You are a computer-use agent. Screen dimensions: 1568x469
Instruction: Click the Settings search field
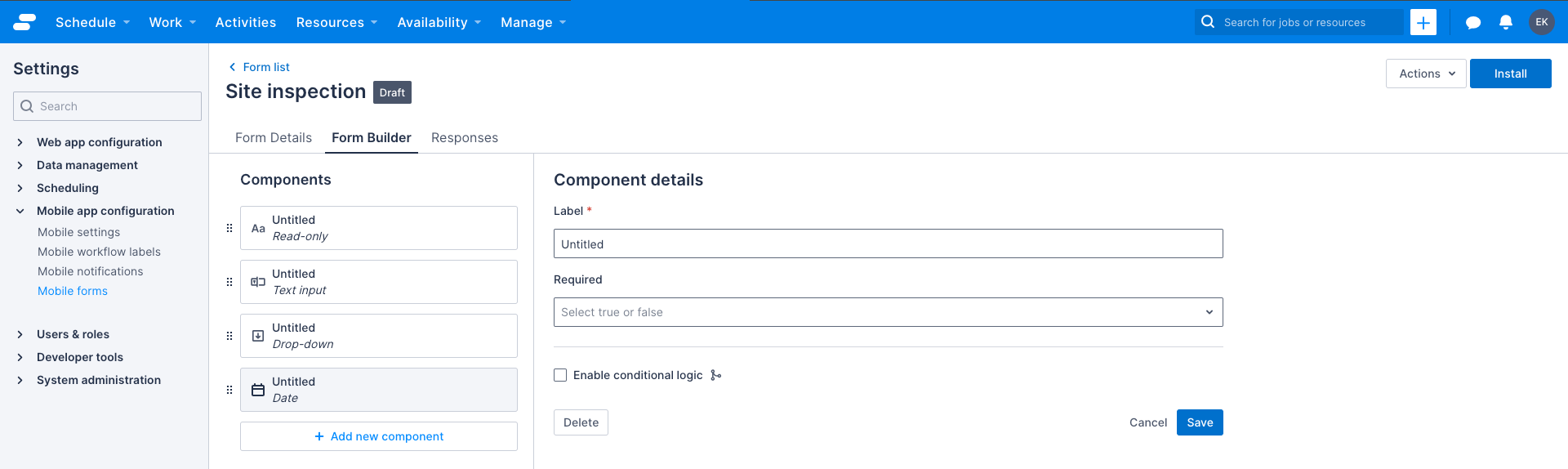(x=107, y=106)
